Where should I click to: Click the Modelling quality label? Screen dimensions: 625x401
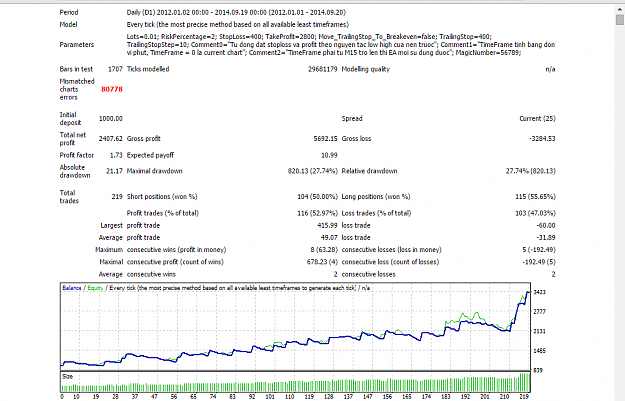[x=366, y=69]
